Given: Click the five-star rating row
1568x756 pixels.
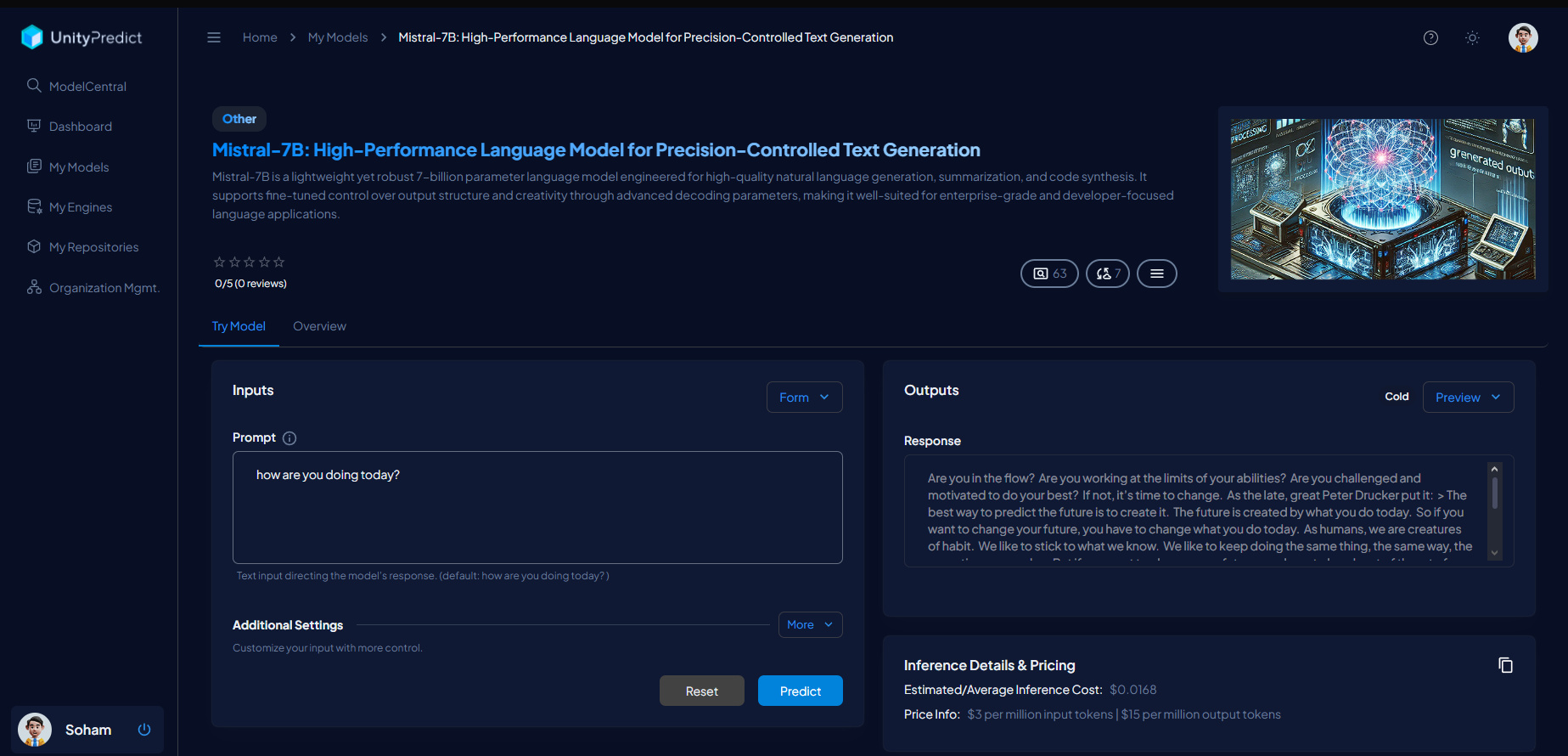Looking at the screenshot, I should point(249,262).
